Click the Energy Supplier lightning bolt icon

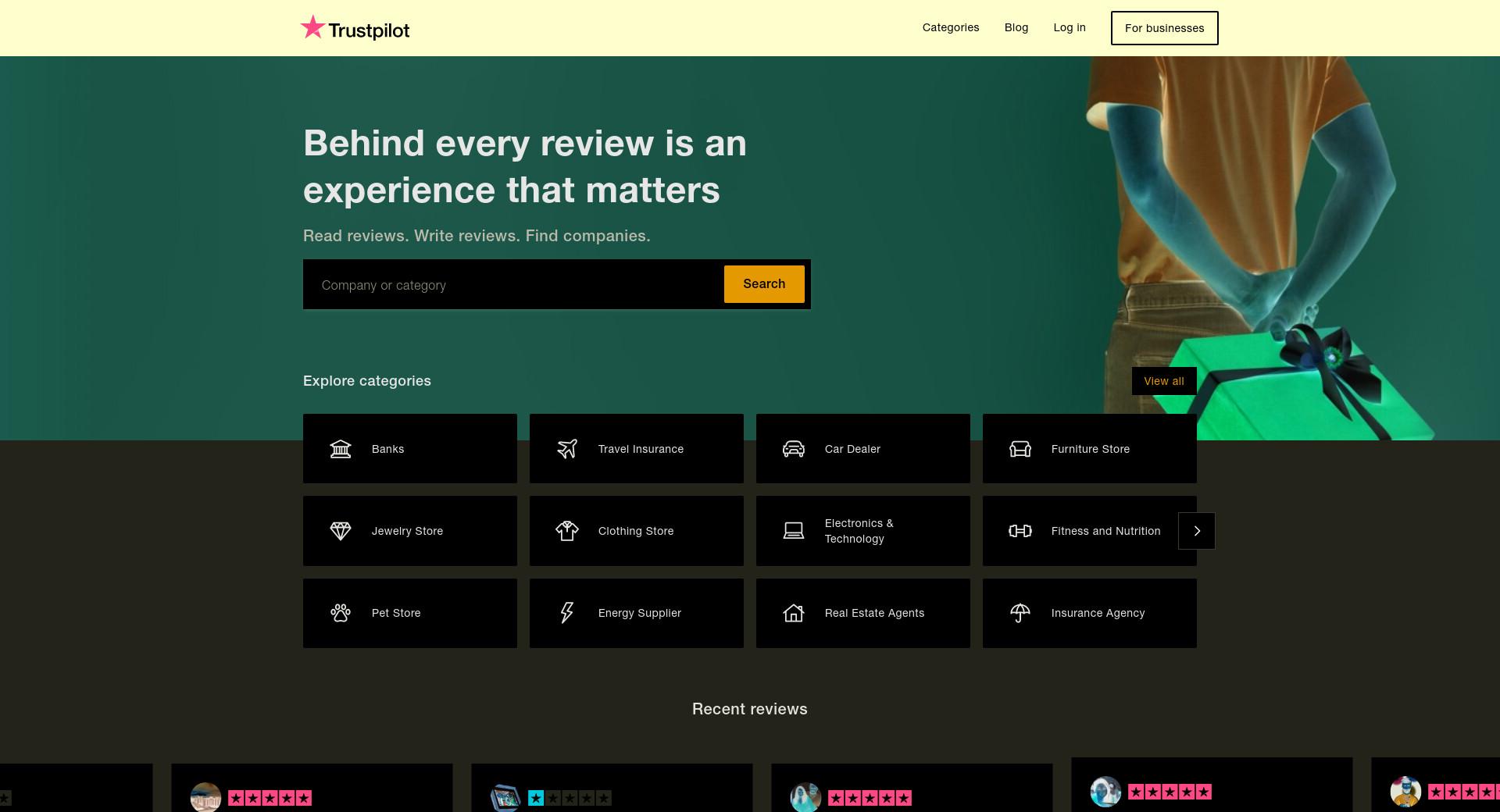(x=567, y=613)
